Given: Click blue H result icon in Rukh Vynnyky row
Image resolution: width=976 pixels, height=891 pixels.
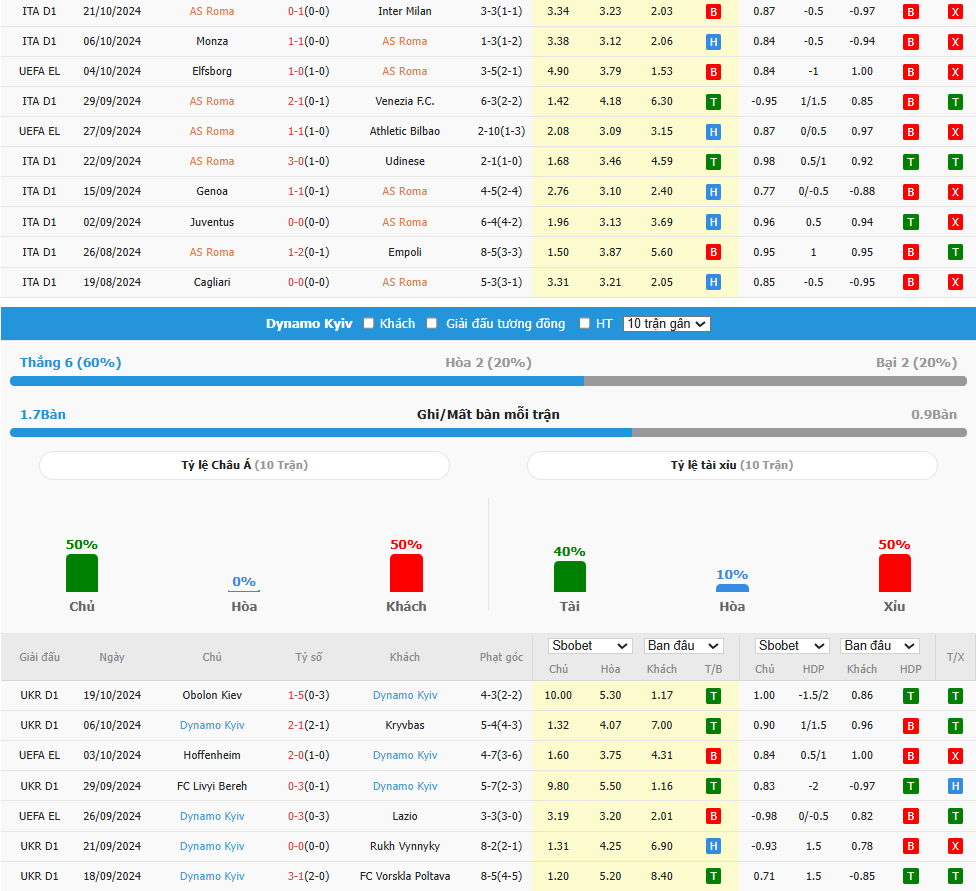Looking at the screenshot, I should 713,846.
